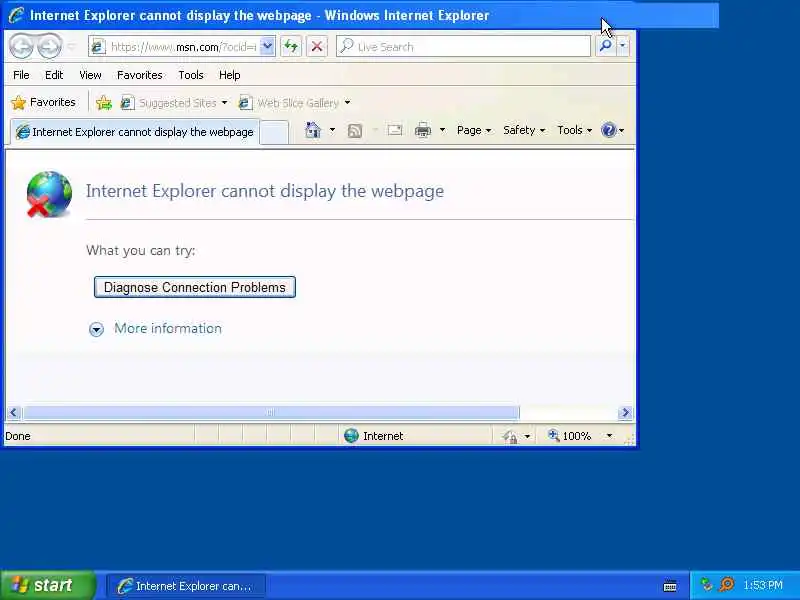This screenshot has width=800, height=600.
Task: Click the Done status bar text
Action: (18, 436)
